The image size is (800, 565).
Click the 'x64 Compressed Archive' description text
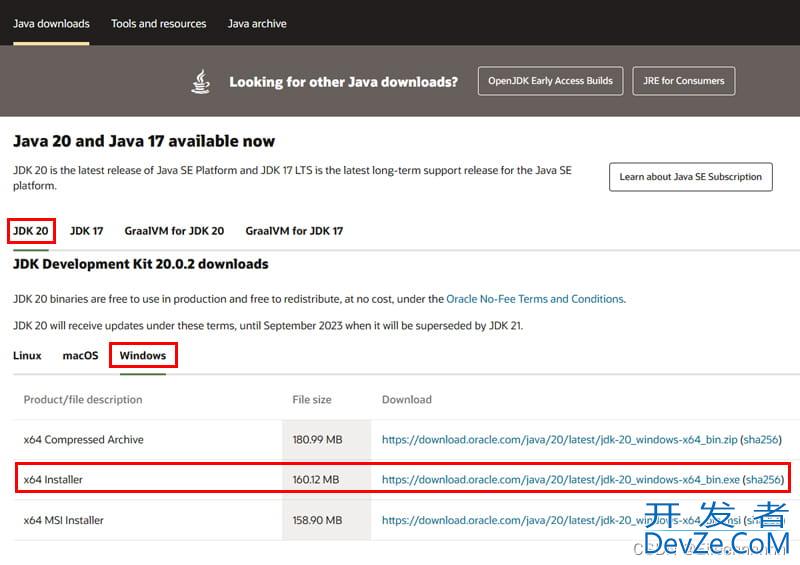pyautogui.click(x=84, y=439)
